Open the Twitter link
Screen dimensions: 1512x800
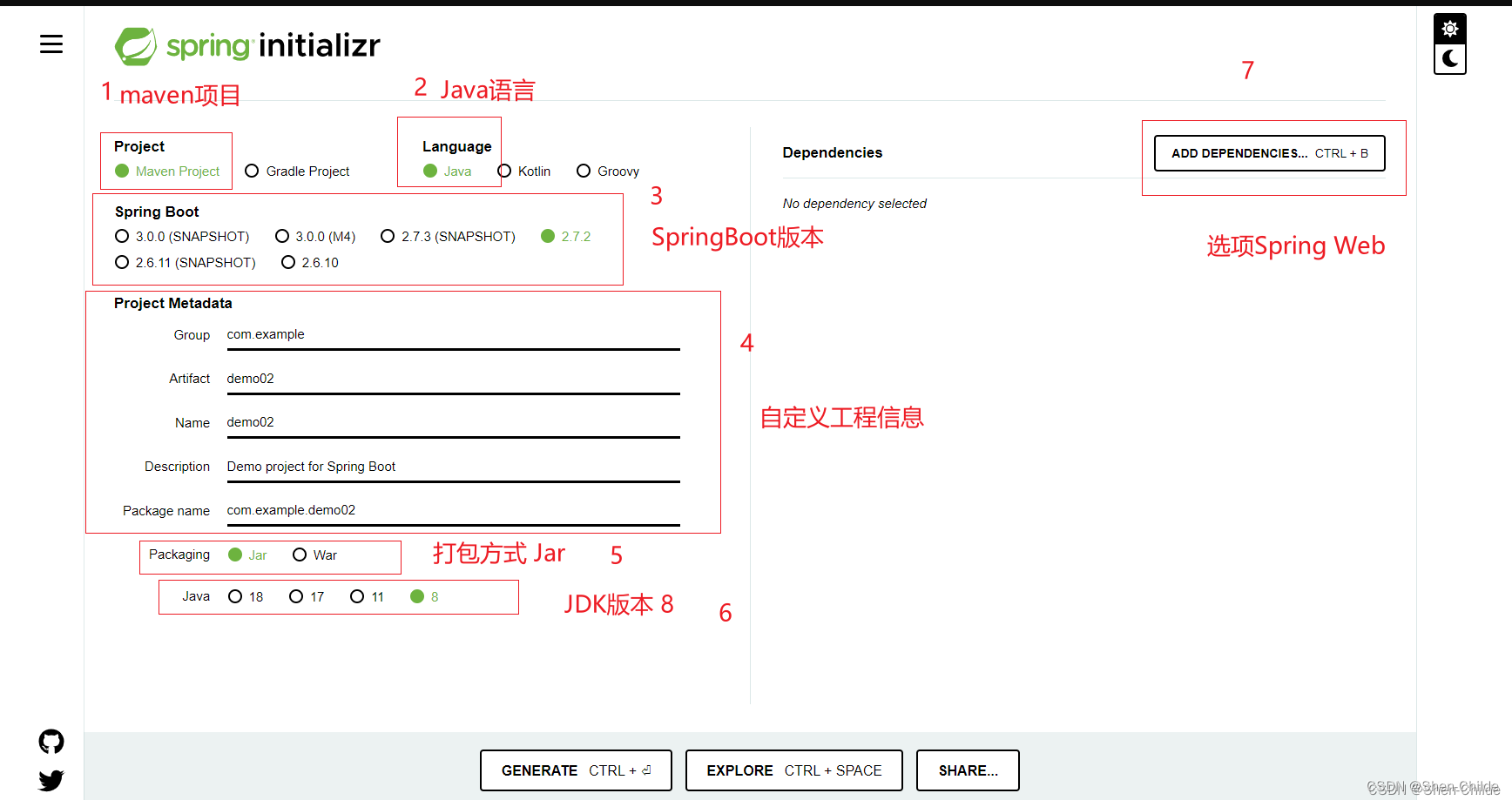(x=51, y=780)
